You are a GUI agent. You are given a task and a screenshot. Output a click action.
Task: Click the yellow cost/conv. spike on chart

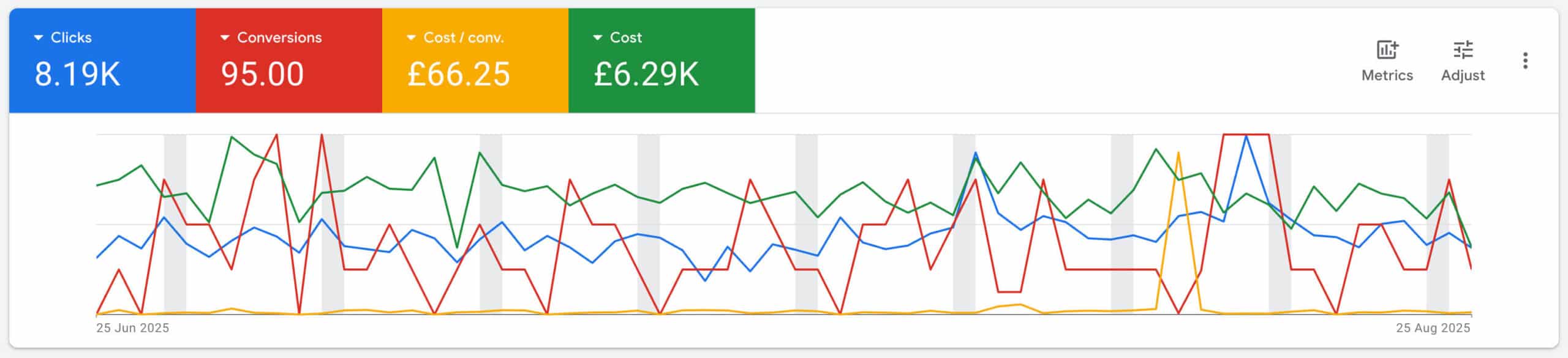(x=1178, y=153)
